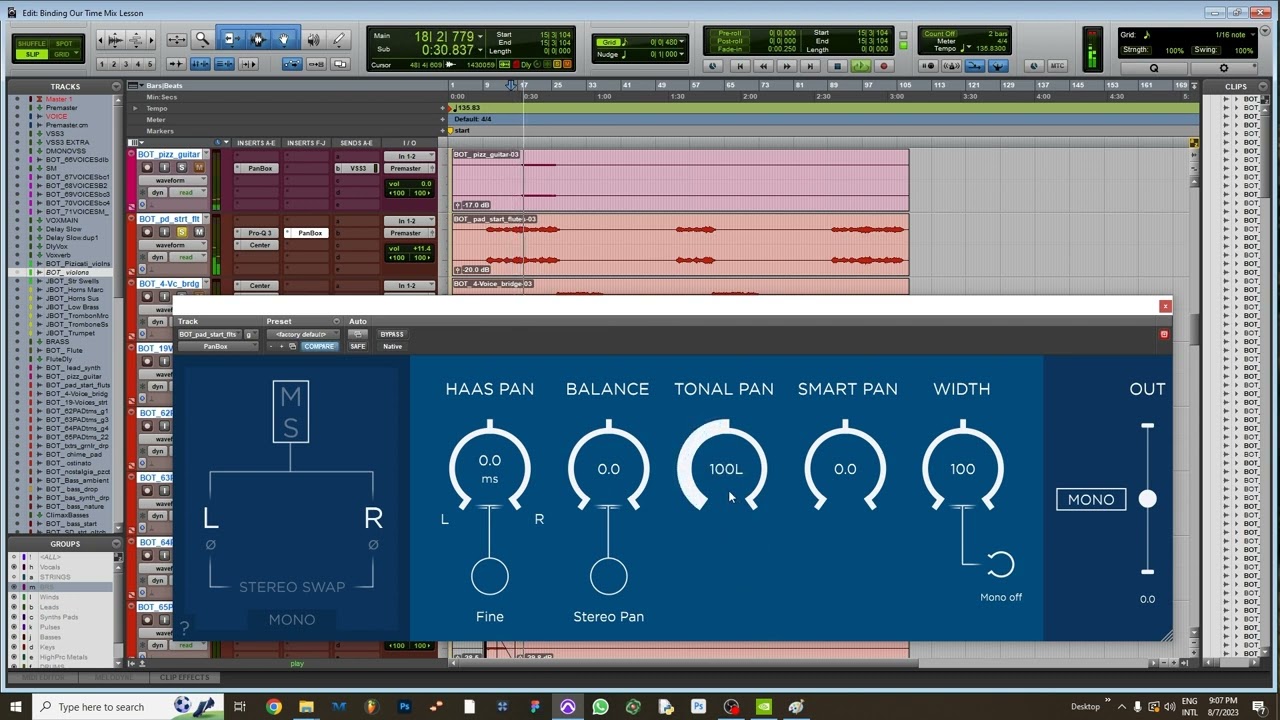This screenshot has width=1280, height=720.
Task: Select the Grabber hand tool
Action: (284, 40)
